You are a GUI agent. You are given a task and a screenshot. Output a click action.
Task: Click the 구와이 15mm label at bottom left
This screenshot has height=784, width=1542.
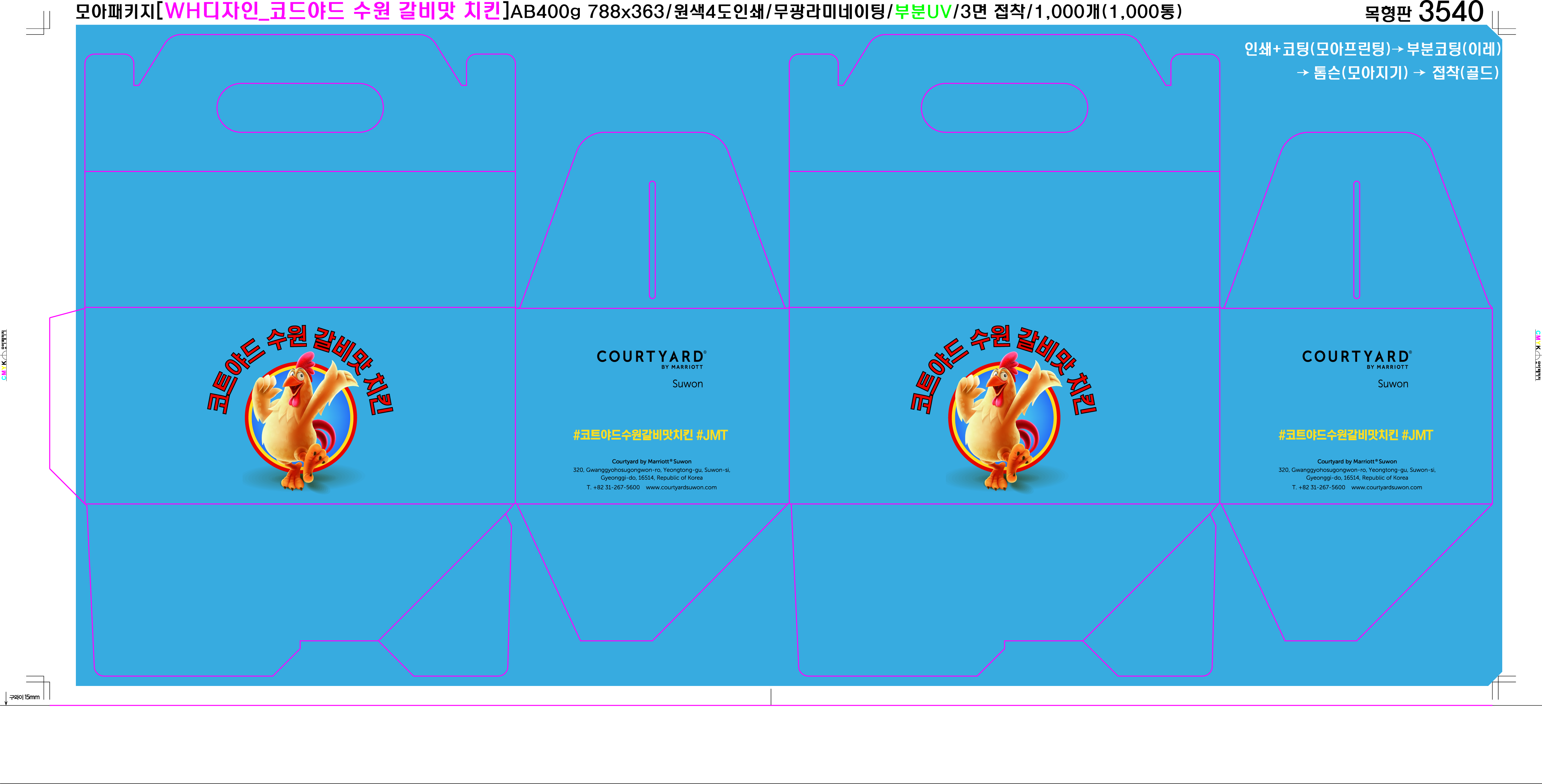tap(24, 697)
